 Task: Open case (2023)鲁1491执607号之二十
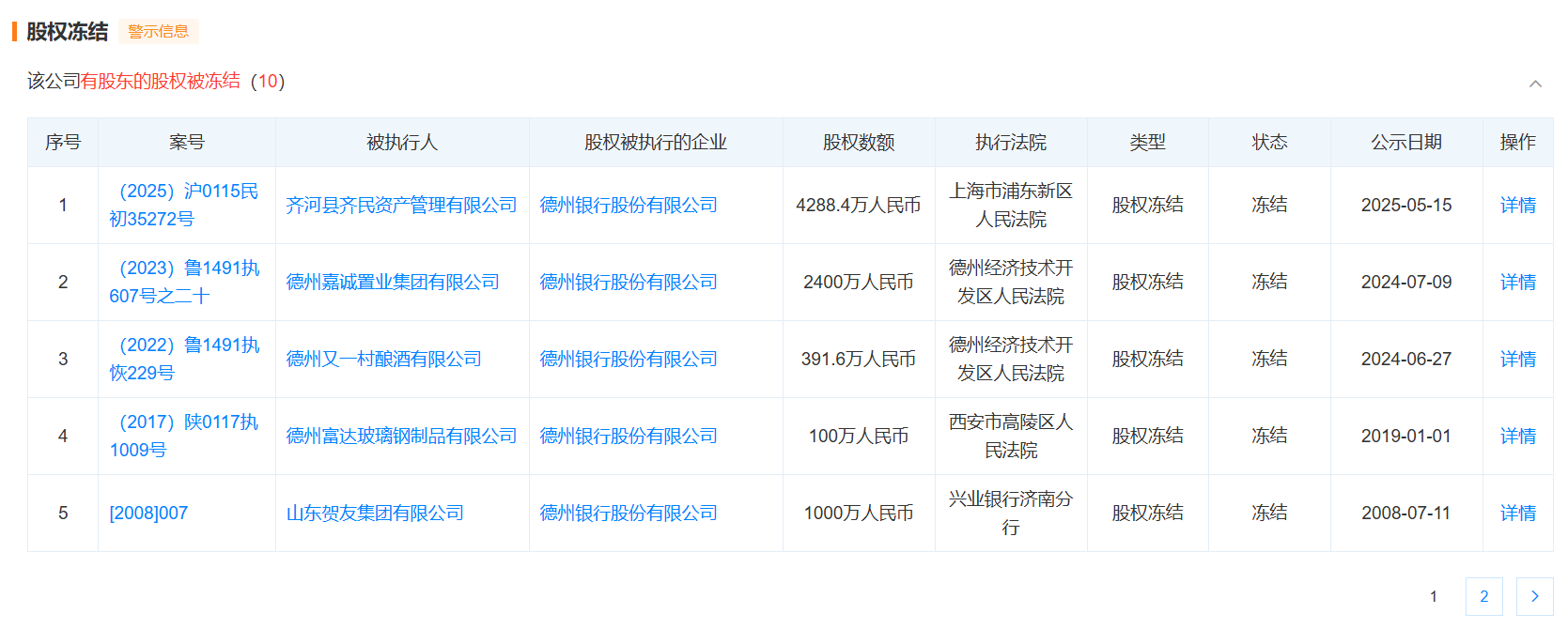pos(184,282)
